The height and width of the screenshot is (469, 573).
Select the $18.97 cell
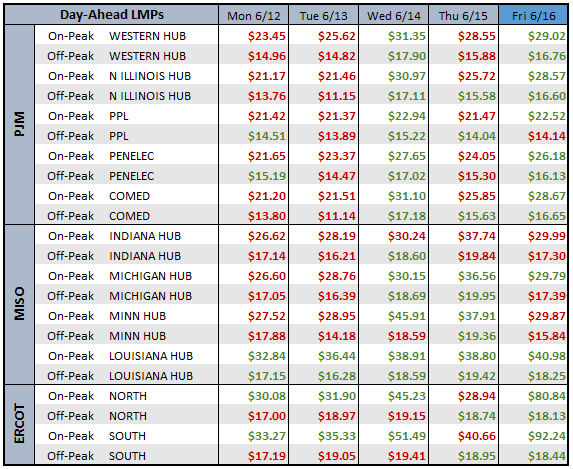click(336, 416)
